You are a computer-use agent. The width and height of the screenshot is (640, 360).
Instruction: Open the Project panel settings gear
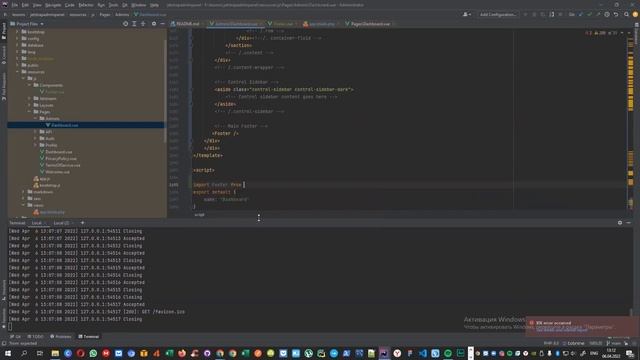pos(154,24)
